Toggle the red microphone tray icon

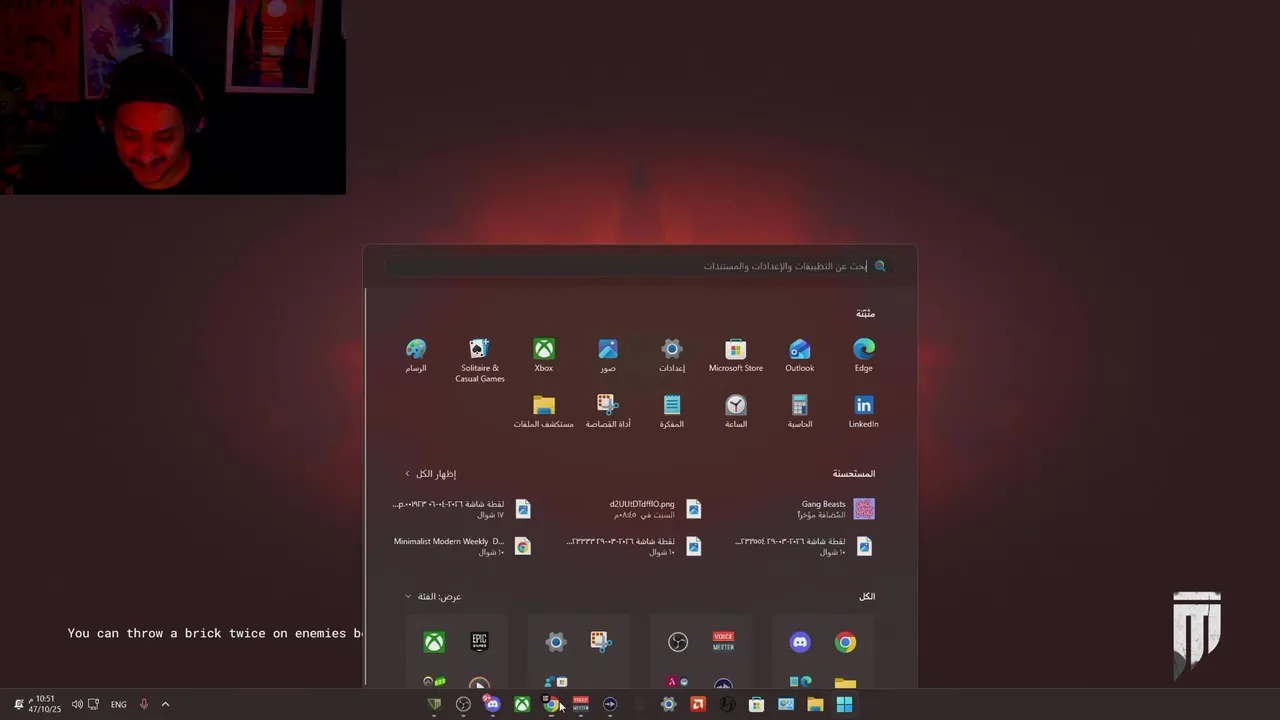(144, 704)
